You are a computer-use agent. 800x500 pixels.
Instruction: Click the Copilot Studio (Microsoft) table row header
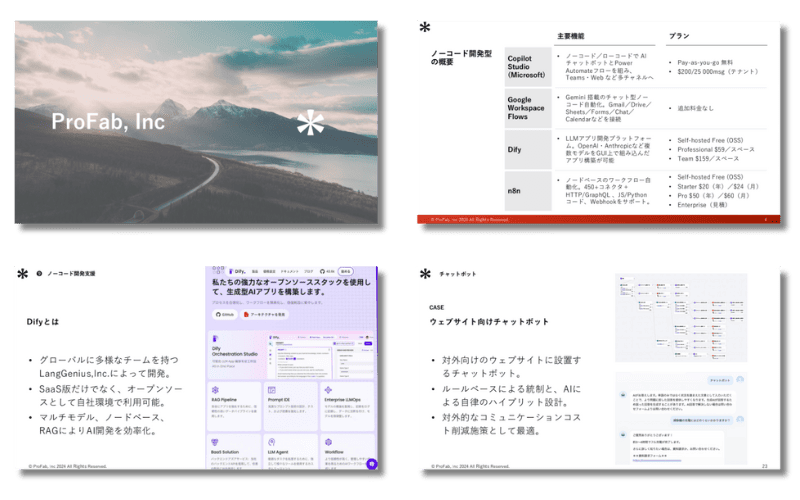527,67
